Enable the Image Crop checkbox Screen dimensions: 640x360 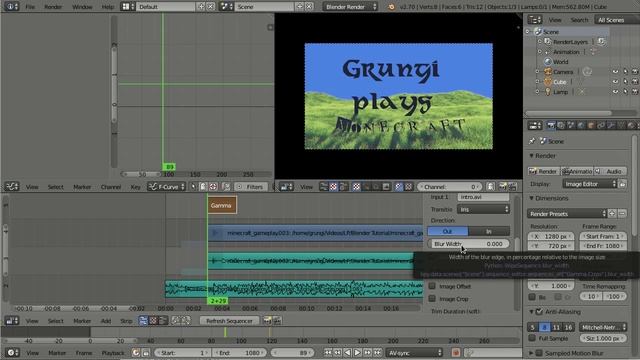click(432, 299)
